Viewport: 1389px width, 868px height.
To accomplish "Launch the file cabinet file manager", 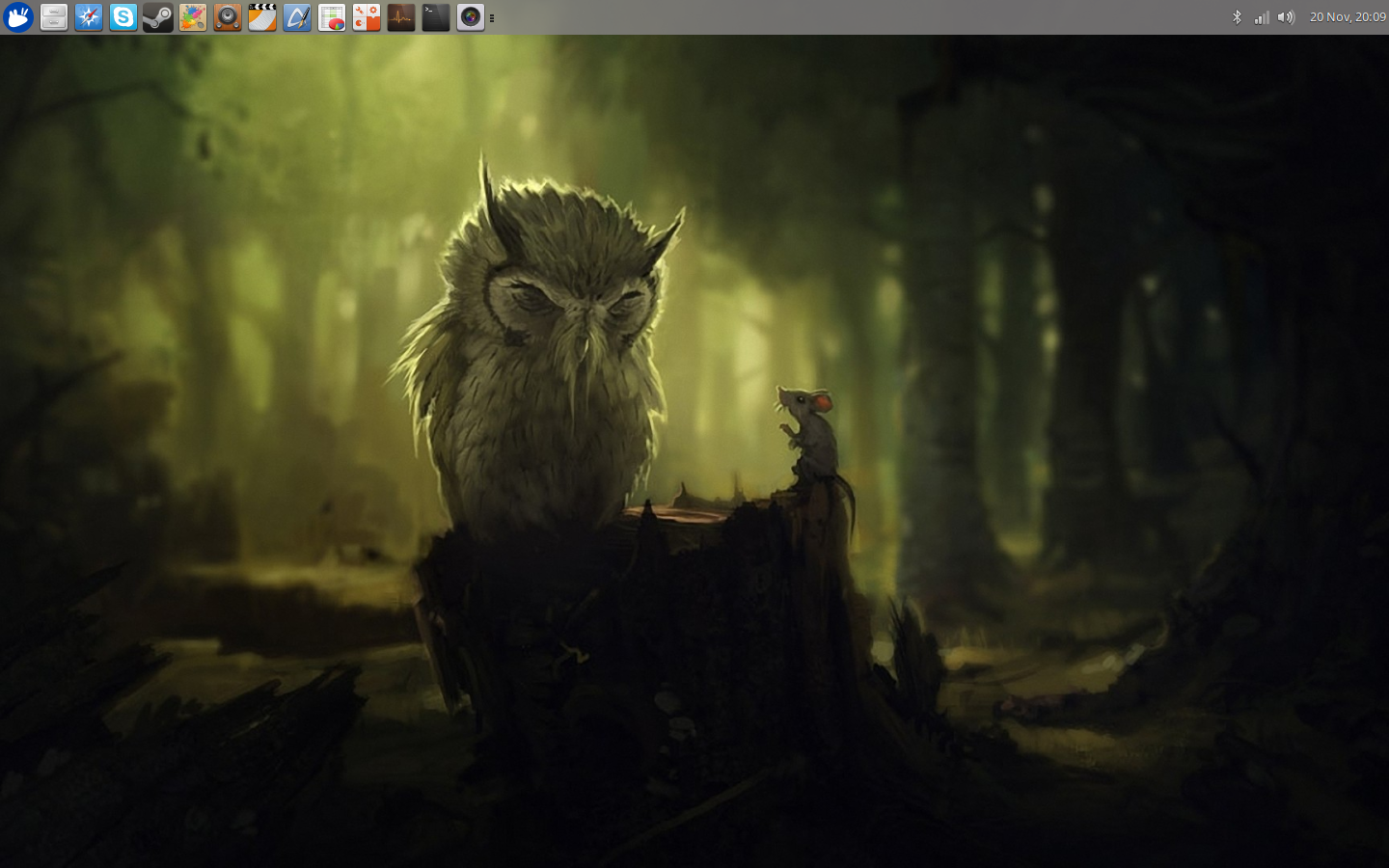I will [54, 17].
